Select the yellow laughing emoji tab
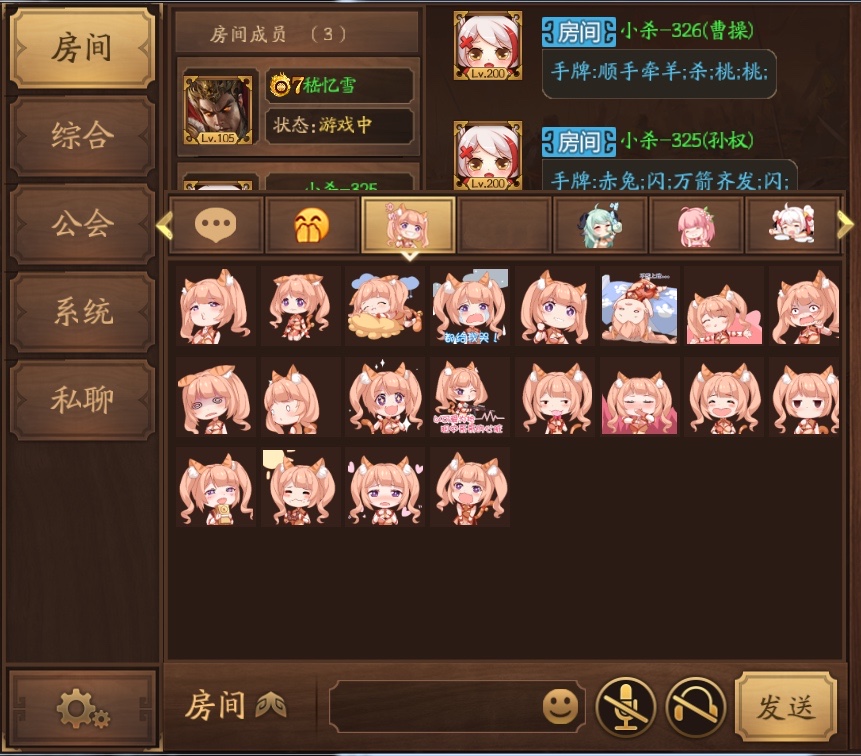 (312, 225)
